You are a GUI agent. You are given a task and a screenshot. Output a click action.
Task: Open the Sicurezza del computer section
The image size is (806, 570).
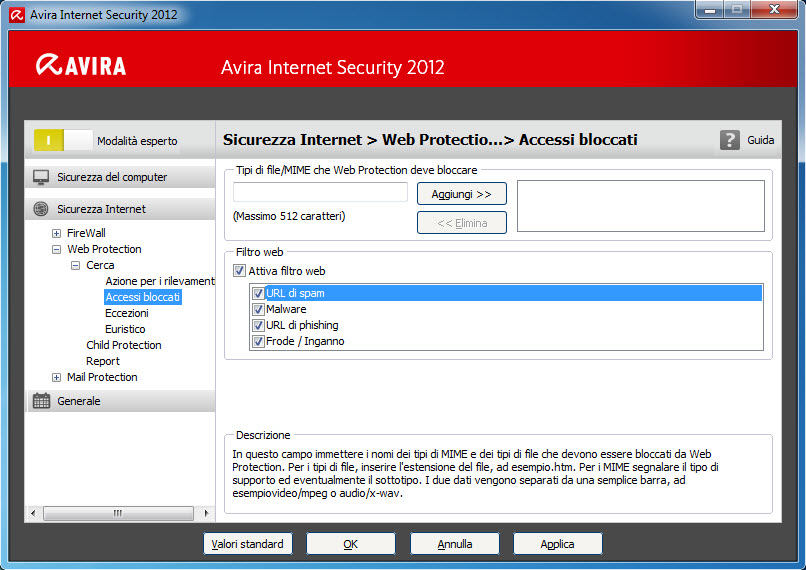120,177
